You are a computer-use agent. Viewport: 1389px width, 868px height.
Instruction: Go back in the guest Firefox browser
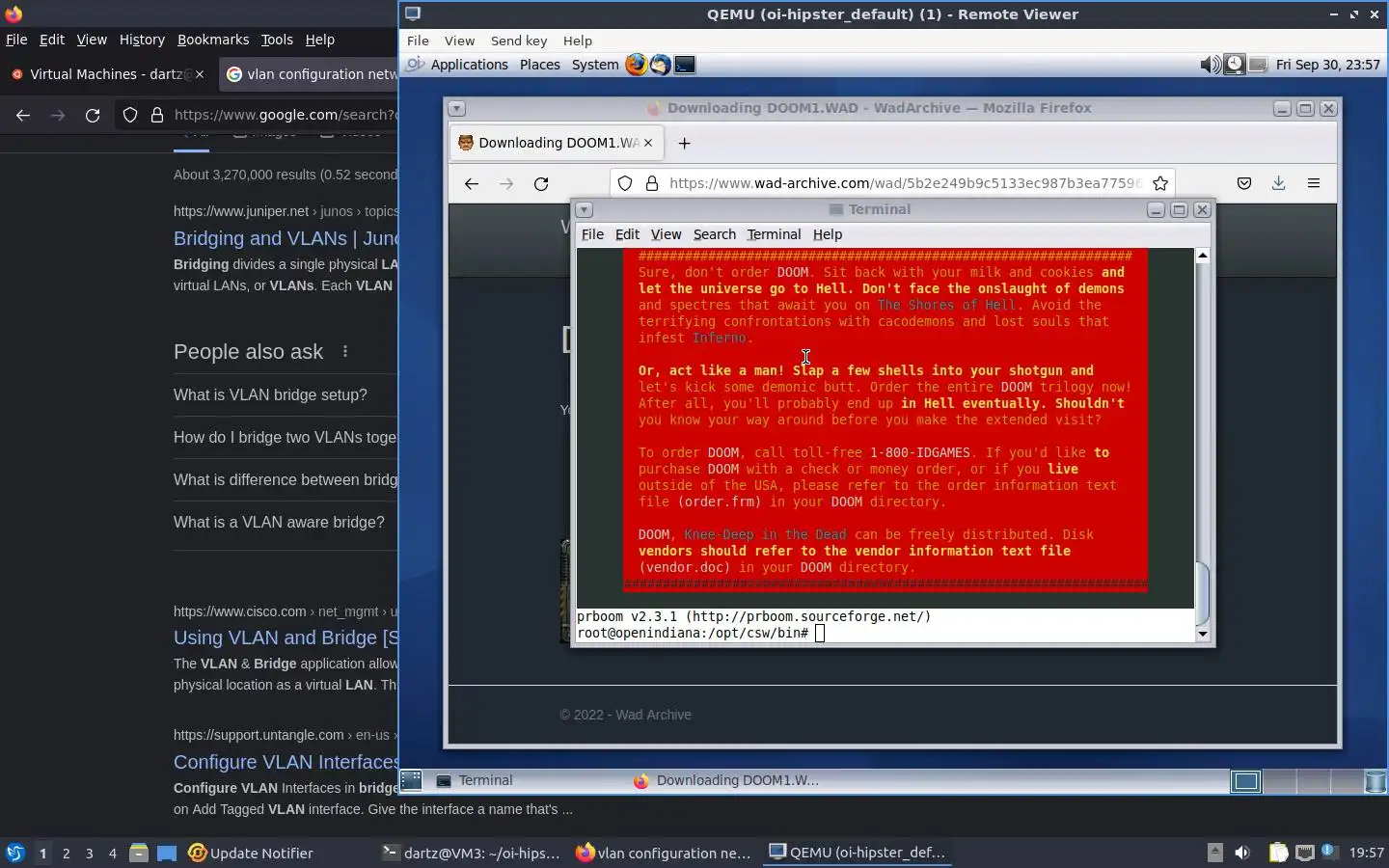click(472, 183)
